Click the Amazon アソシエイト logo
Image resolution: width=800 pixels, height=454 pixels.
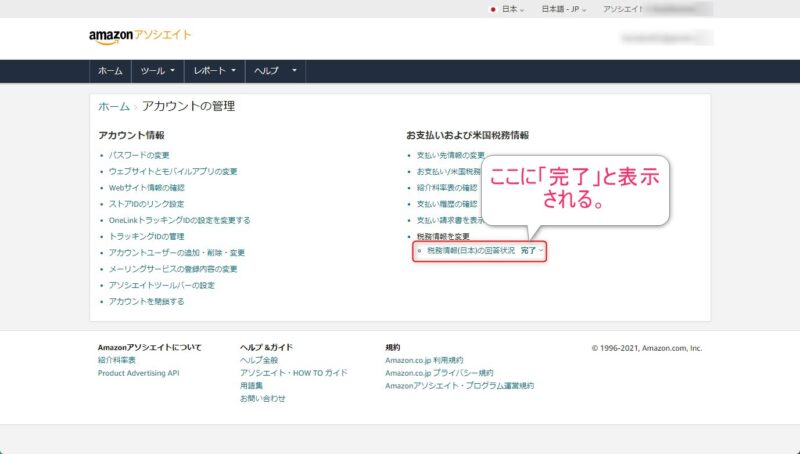(x=140, y=36)
